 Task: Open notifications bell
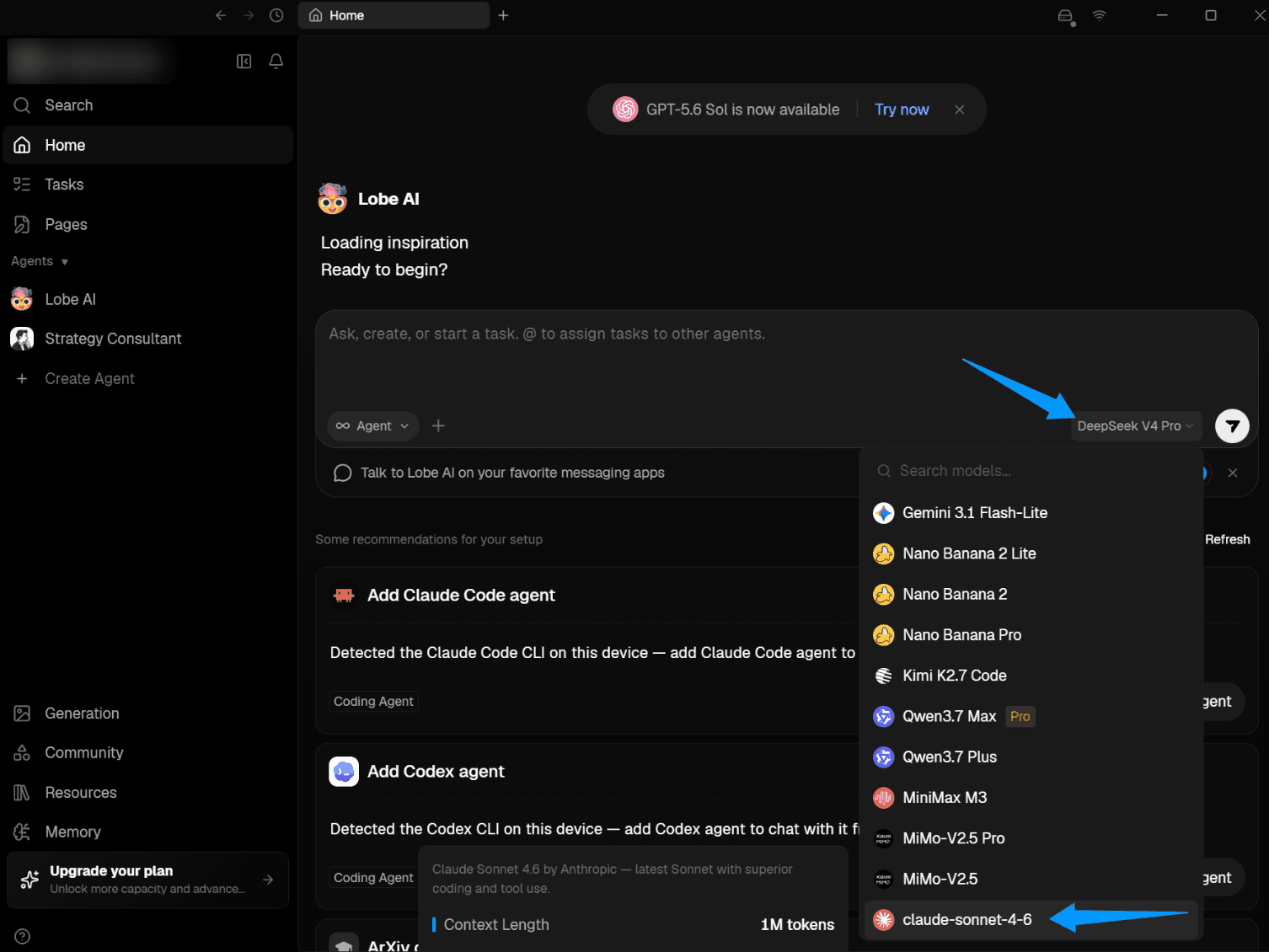point(276,62)
